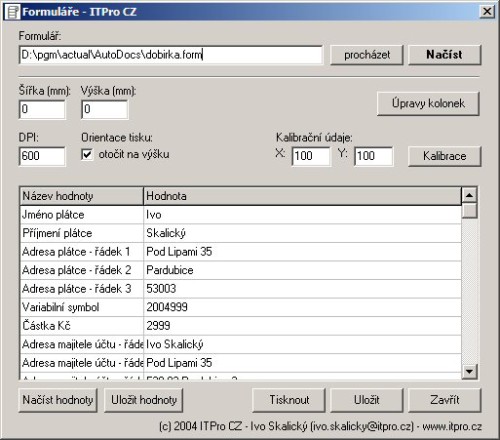Screen dimensions: 500x440
Task: Click the 'Zavřít' button
Action: pos(444,400)
